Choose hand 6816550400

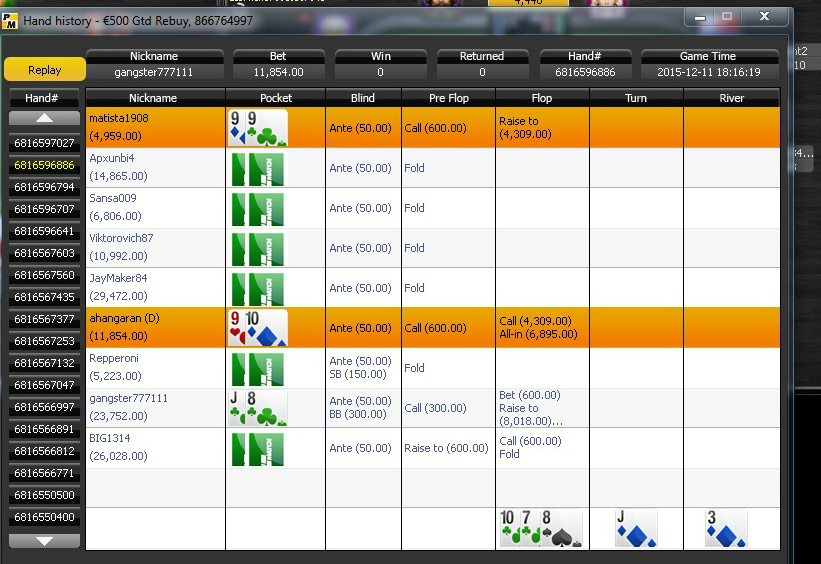pos(45,517)
